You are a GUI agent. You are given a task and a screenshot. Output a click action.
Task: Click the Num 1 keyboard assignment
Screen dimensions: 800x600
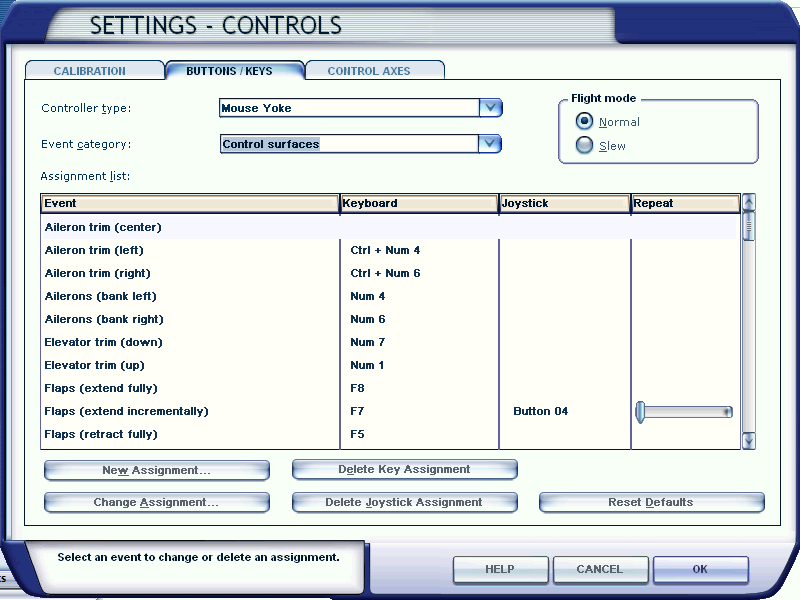(367, 365)
